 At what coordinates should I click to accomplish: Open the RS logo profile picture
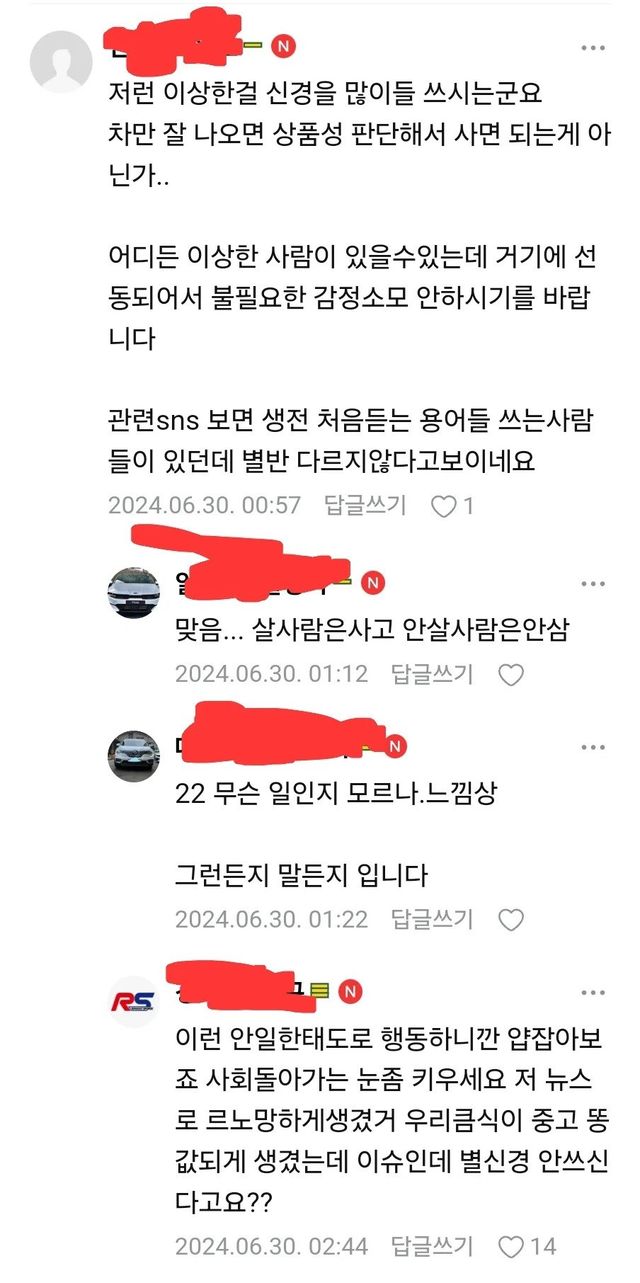[134, 1002]
